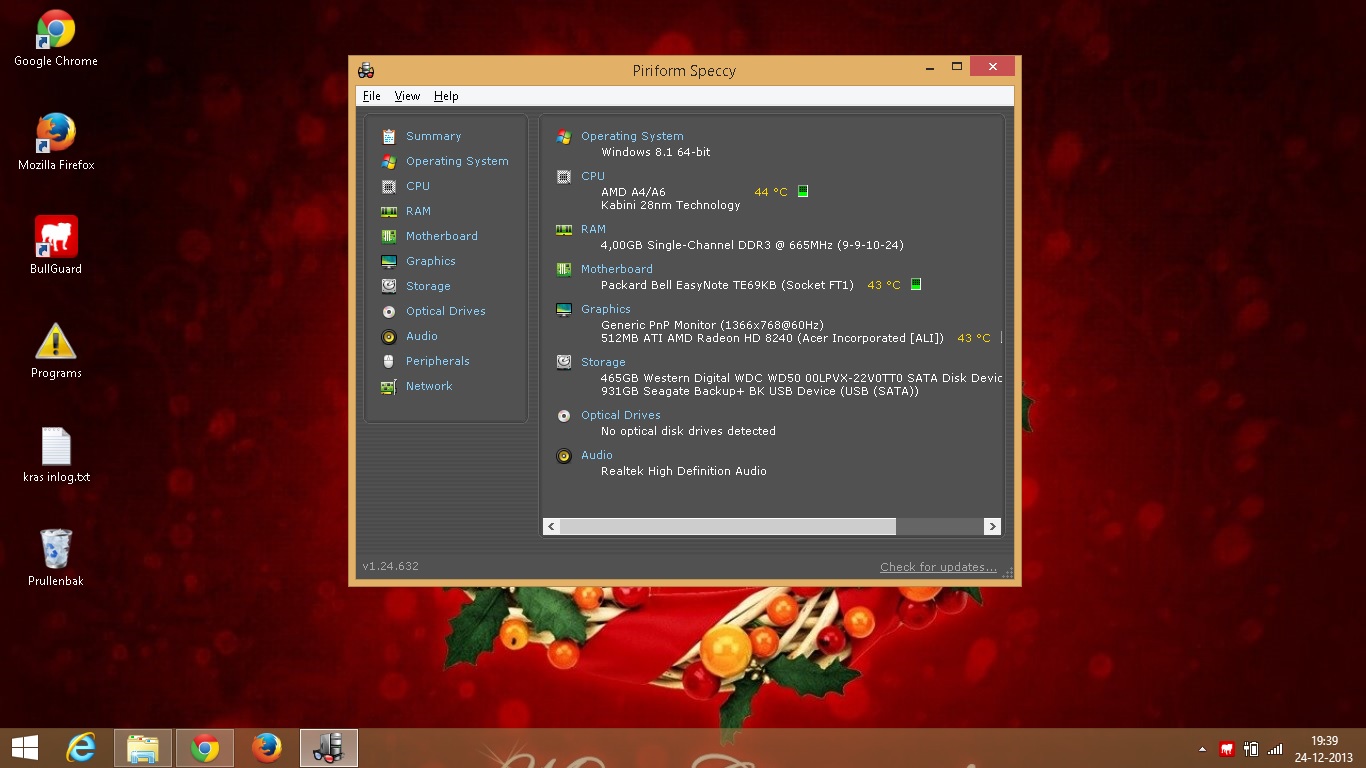Open Peripherals in the sidebar
This screenshot has width=1366, height=768.
coord(438,361)
